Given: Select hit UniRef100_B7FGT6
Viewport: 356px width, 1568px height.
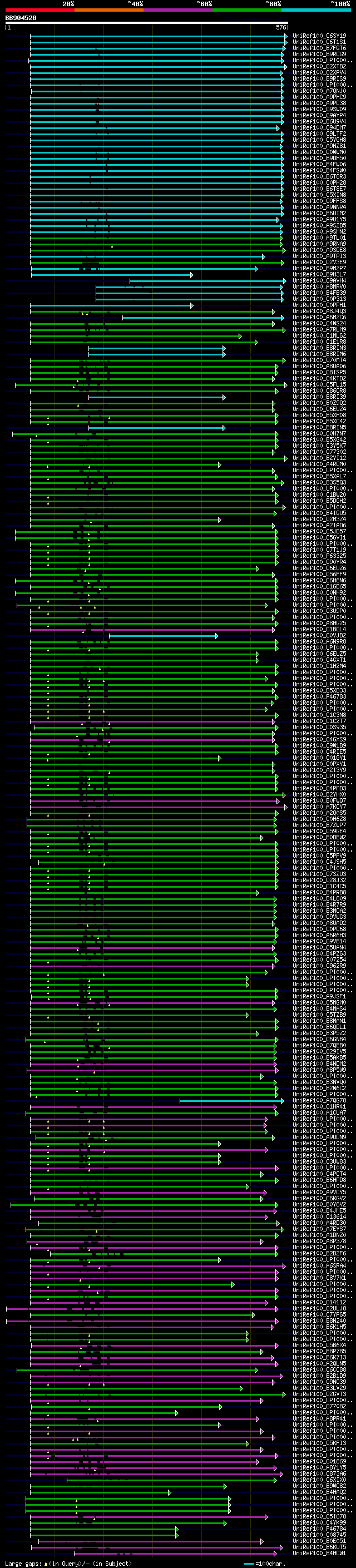Looking at the screenshot, I should pyautogui.click(x=319, y=48).
